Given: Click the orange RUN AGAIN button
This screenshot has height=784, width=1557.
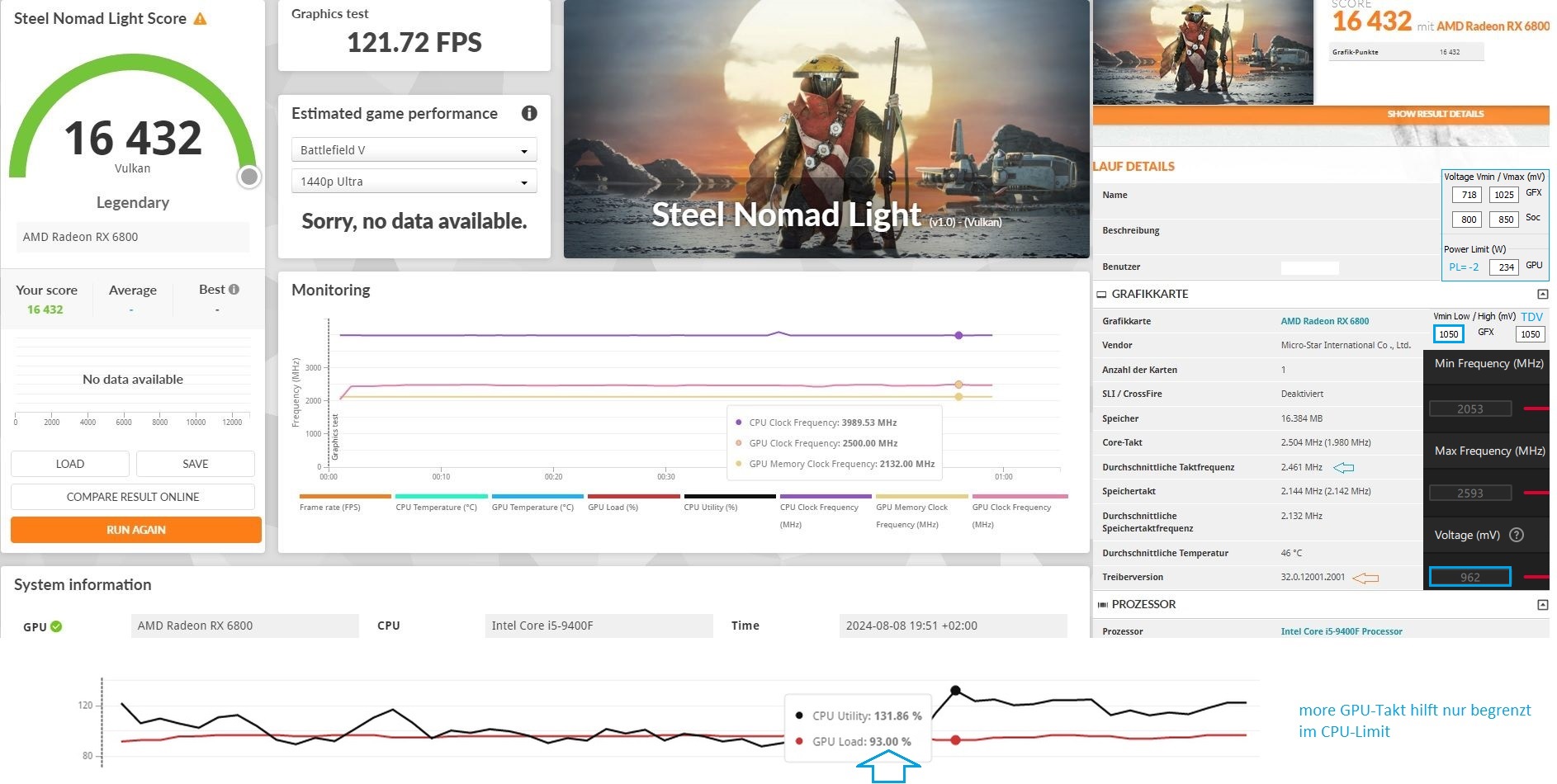Looking at the screenshot, I should point(136,530).
